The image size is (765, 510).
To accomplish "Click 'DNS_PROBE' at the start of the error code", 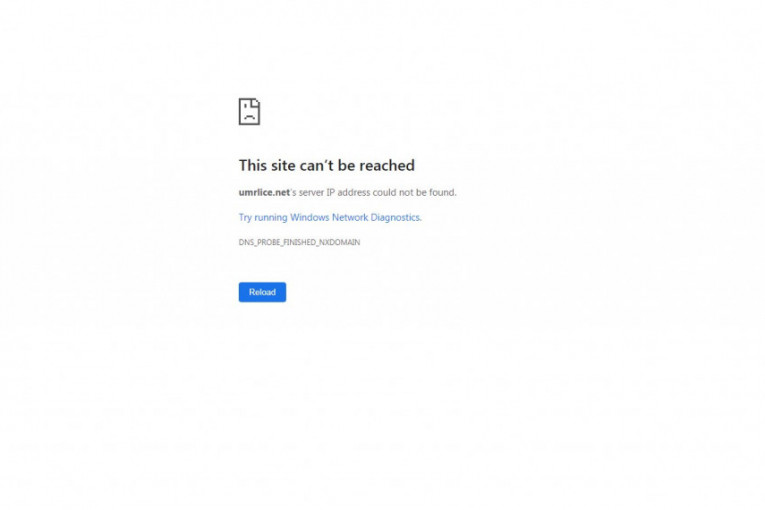I will [260, 243].
